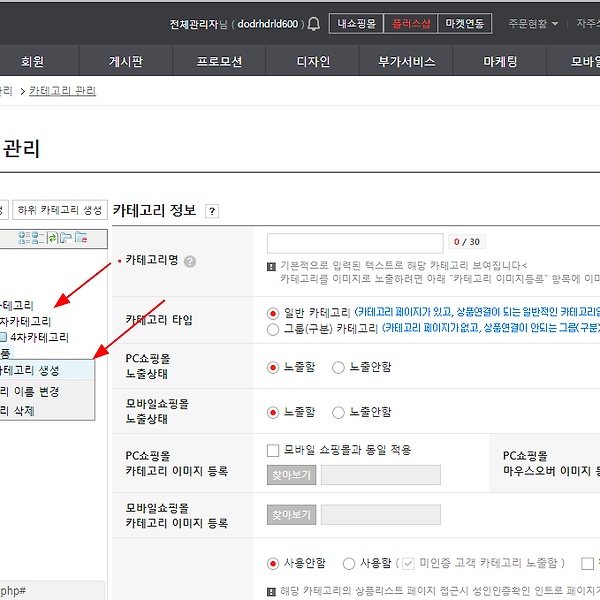Click the expand-all tree icon
This screenshot has width=600, height=600.
pyautogui.click(x=24, y=238)
